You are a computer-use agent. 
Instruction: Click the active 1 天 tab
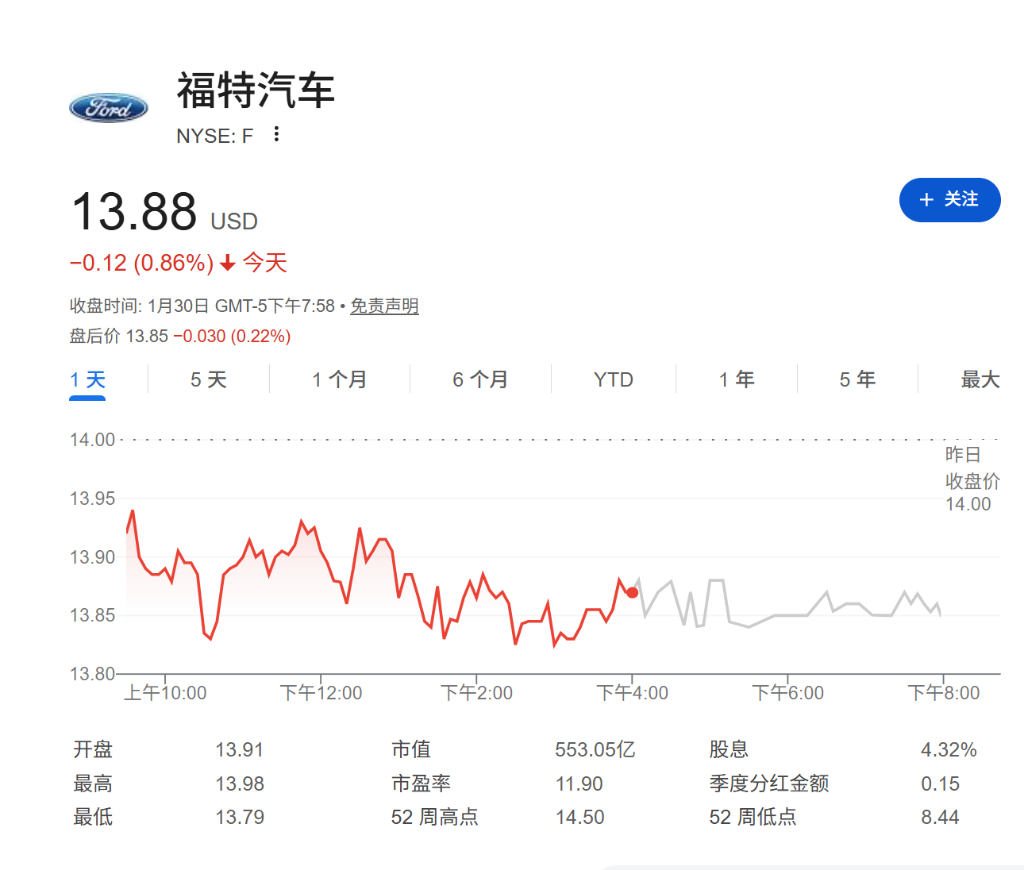[87, 379]
